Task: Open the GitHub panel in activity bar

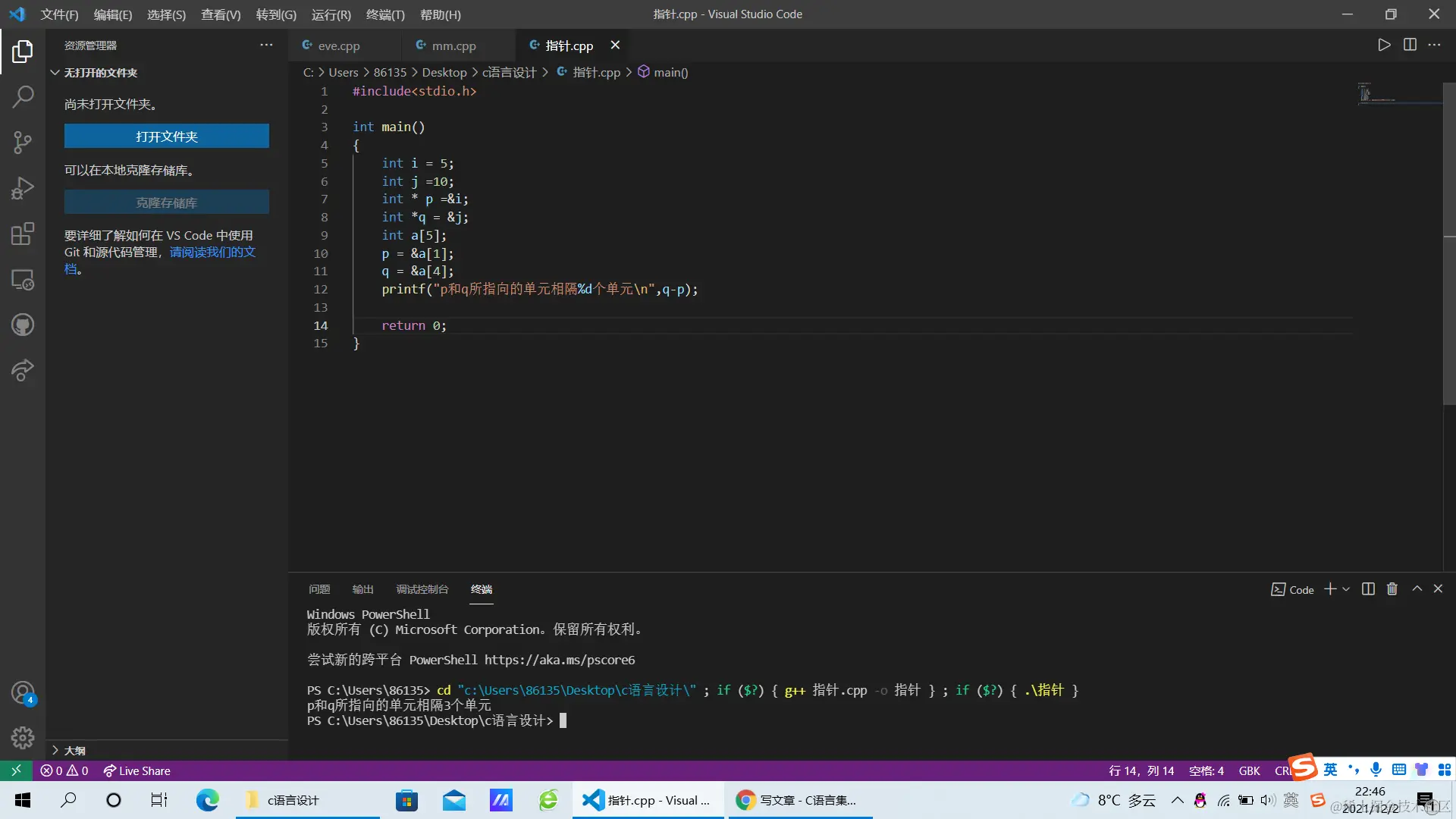Action: 23,325
